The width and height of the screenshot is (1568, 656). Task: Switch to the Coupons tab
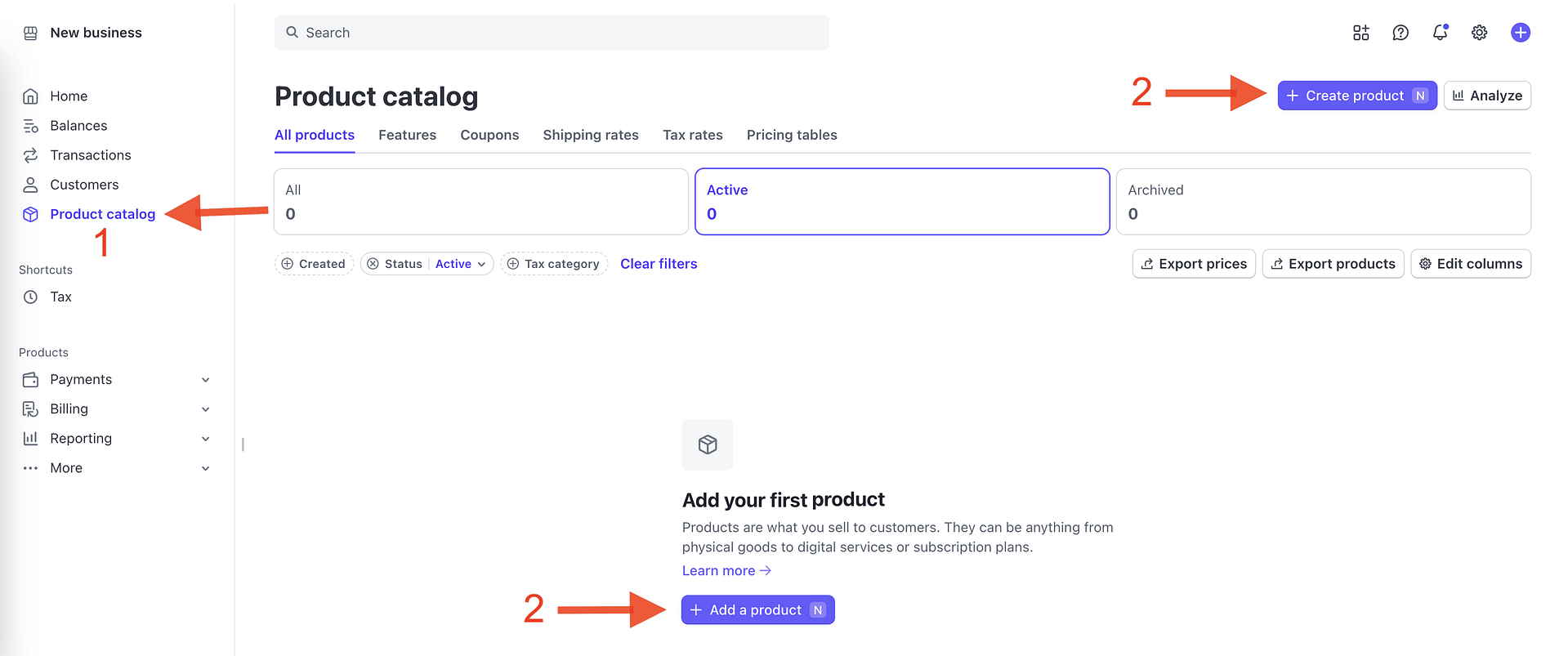(489, 136)
